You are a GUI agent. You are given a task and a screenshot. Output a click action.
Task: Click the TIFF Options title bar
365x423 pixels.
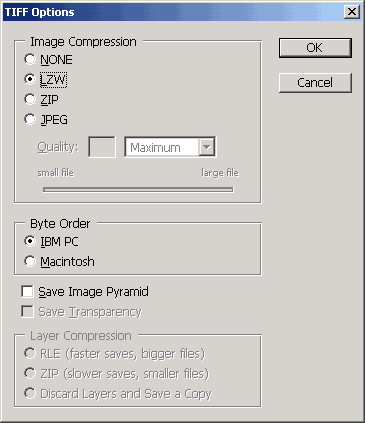[173, 12]
